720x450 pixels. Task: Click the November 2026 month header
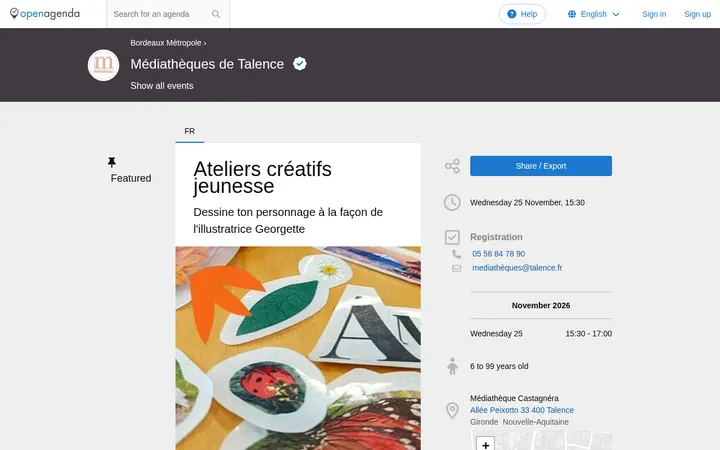click(x=541, y=305)
